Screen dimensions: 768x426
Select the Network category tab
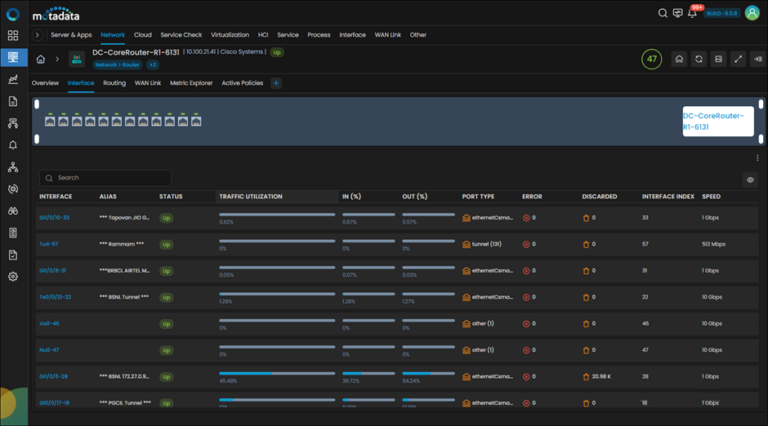[113, 35]
